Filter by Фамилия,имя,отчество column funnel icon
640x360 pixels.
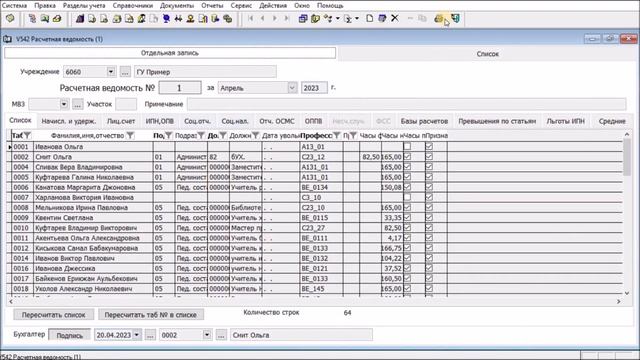click(130, 136)
